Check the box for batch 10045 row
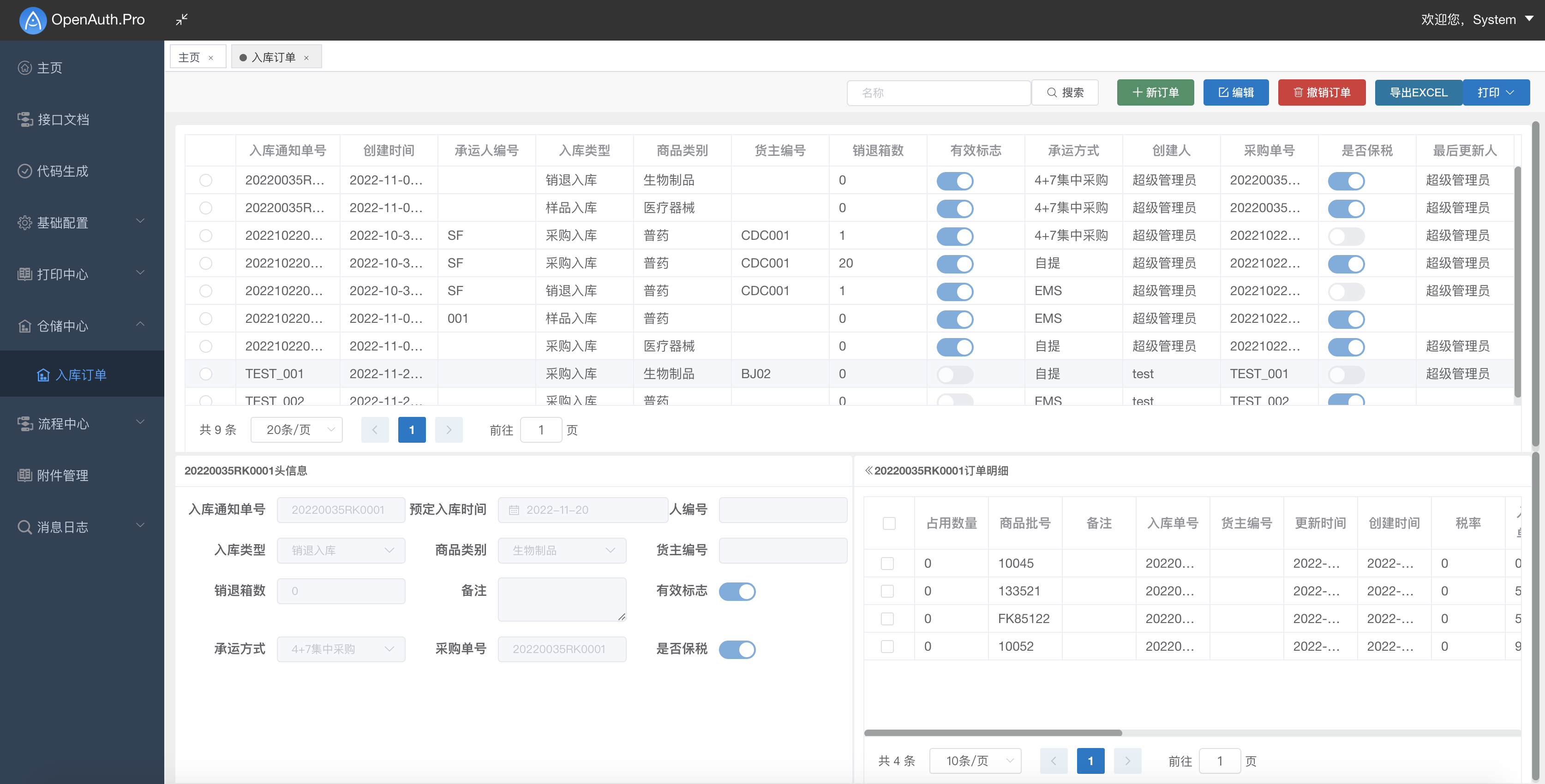1545x784 pixels. click(887, 564)
